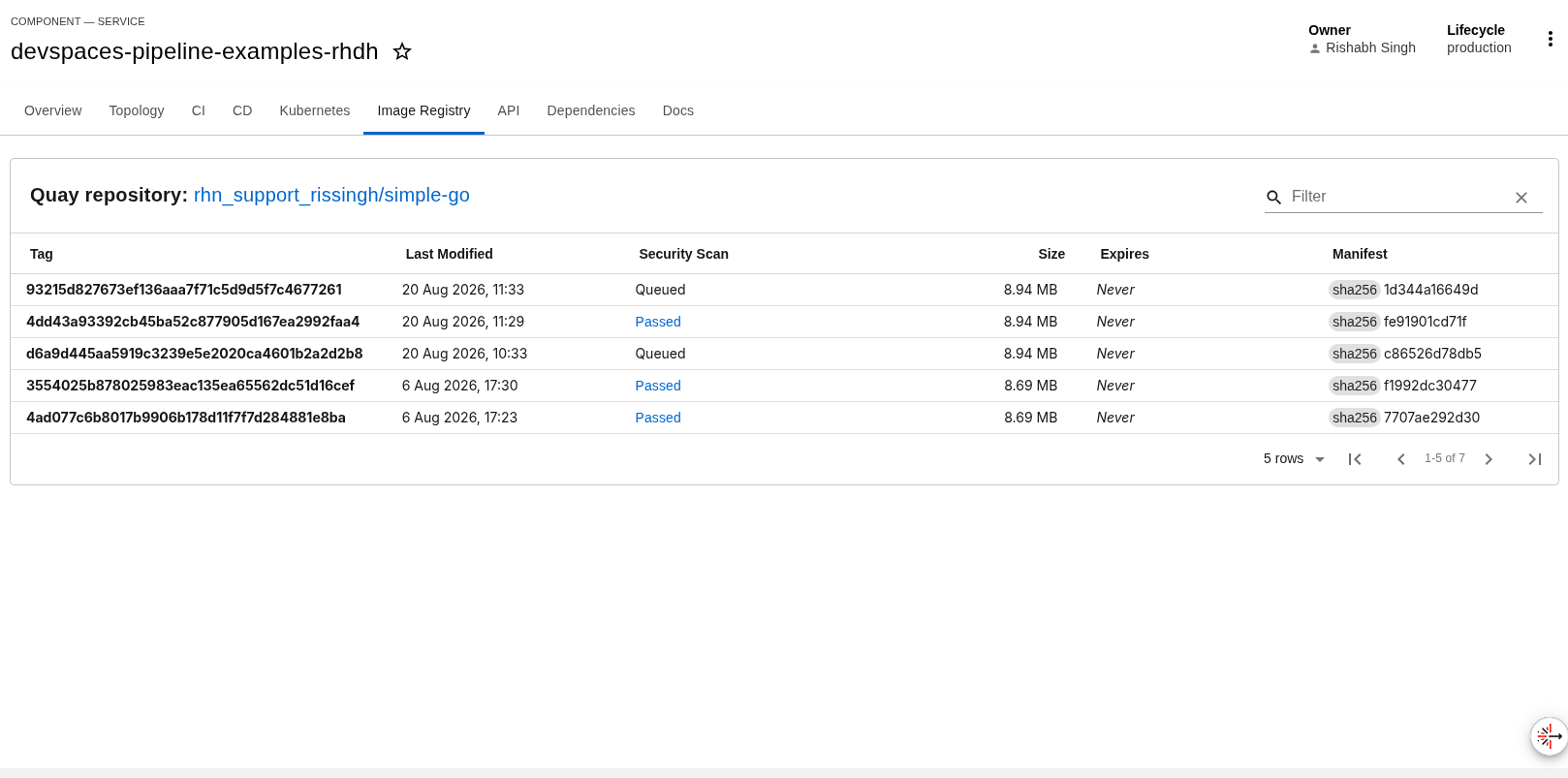This screenshot has width=1568, height=778.
Task: Select tag 4ad077c6b8017b9906b178d11f7f7d284881e8ba
Action: (186, 418)
